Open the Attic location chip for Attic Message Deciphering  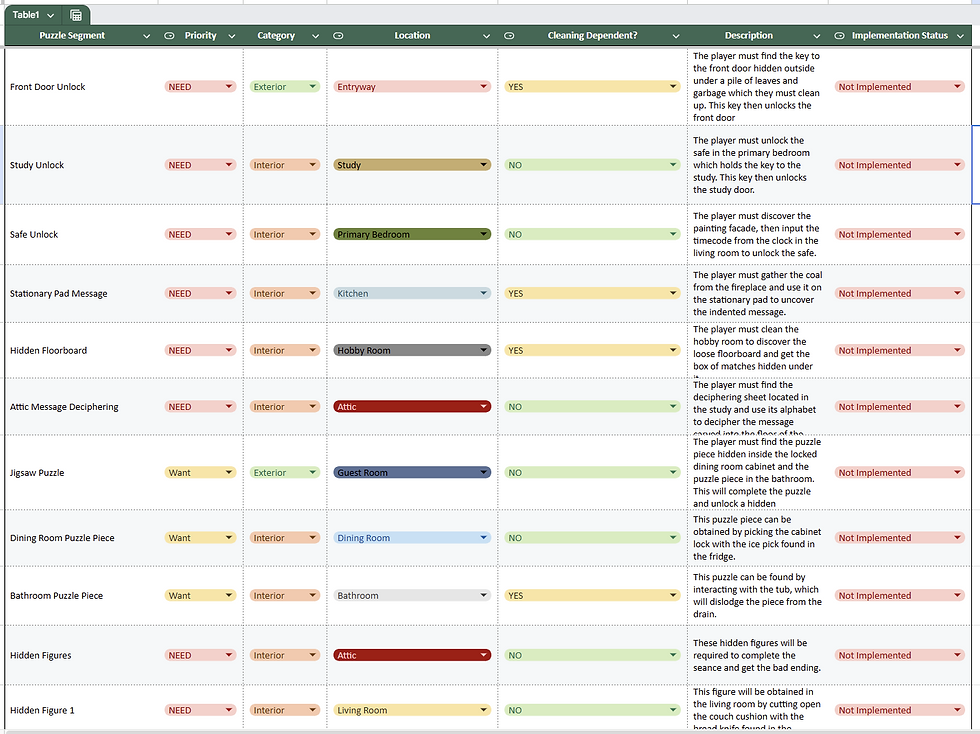[x=412, y=407]
